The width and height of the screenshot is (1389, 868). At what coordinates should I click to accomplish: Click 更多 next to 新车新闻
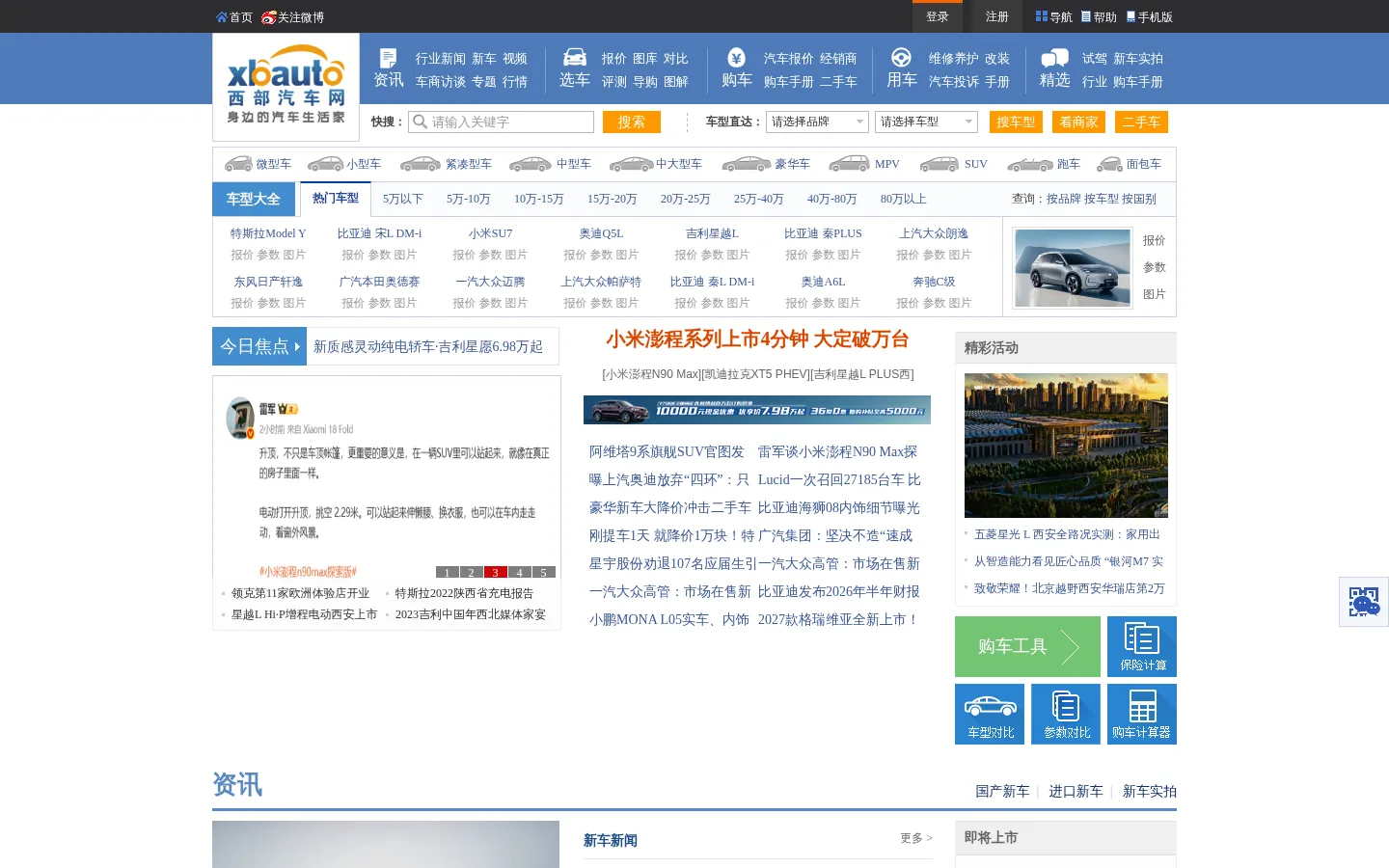point(916,838)
